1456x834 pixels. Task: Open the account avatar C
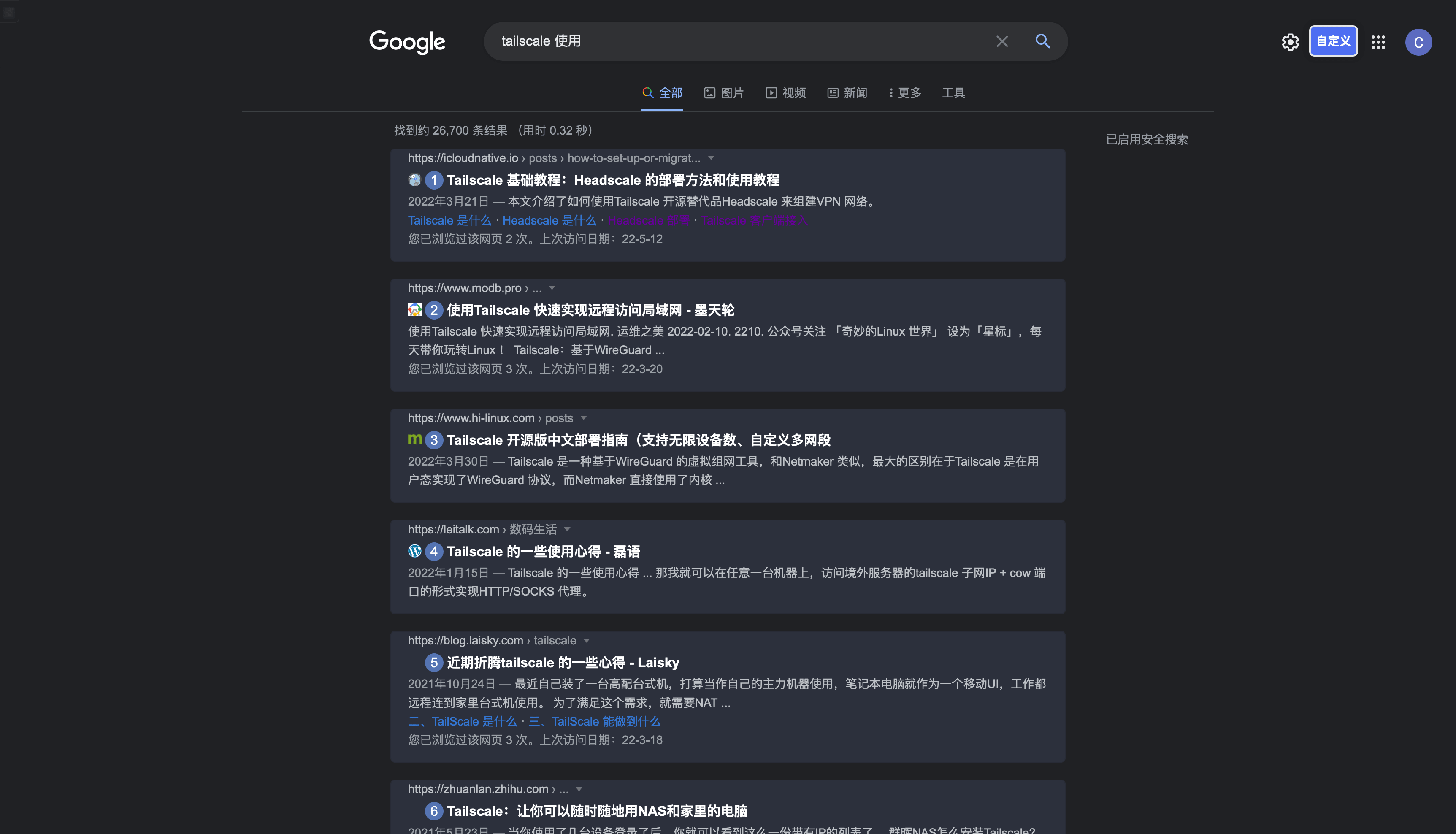pos(1418,42)
